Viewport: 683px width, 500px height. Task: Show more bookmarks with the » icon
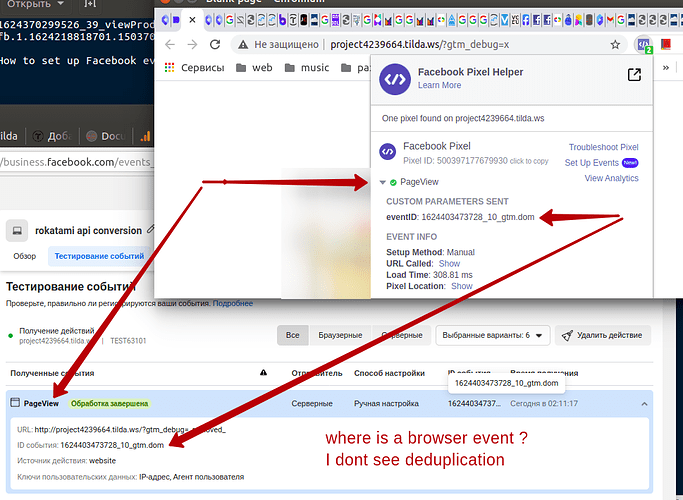pyautogui.click(x=666, y=68)
